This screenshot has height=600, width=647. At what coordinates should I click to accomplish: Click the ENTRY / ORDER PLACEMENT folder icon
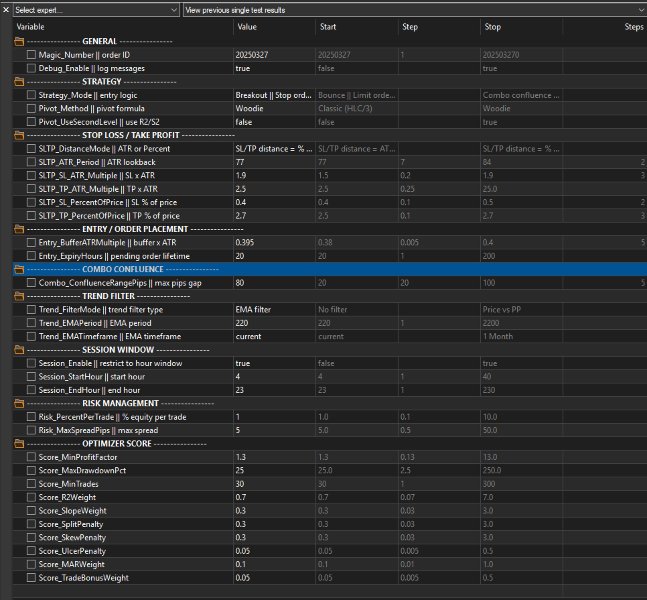pos(19,229)
